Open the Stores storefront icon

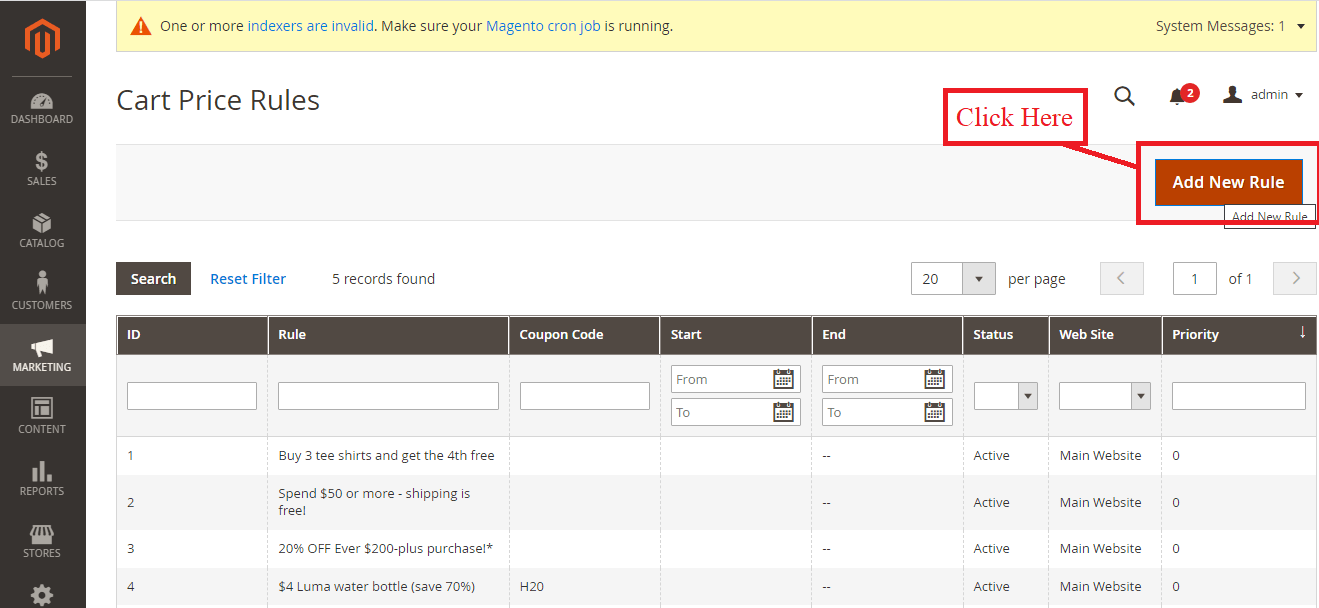pos(42,534)
